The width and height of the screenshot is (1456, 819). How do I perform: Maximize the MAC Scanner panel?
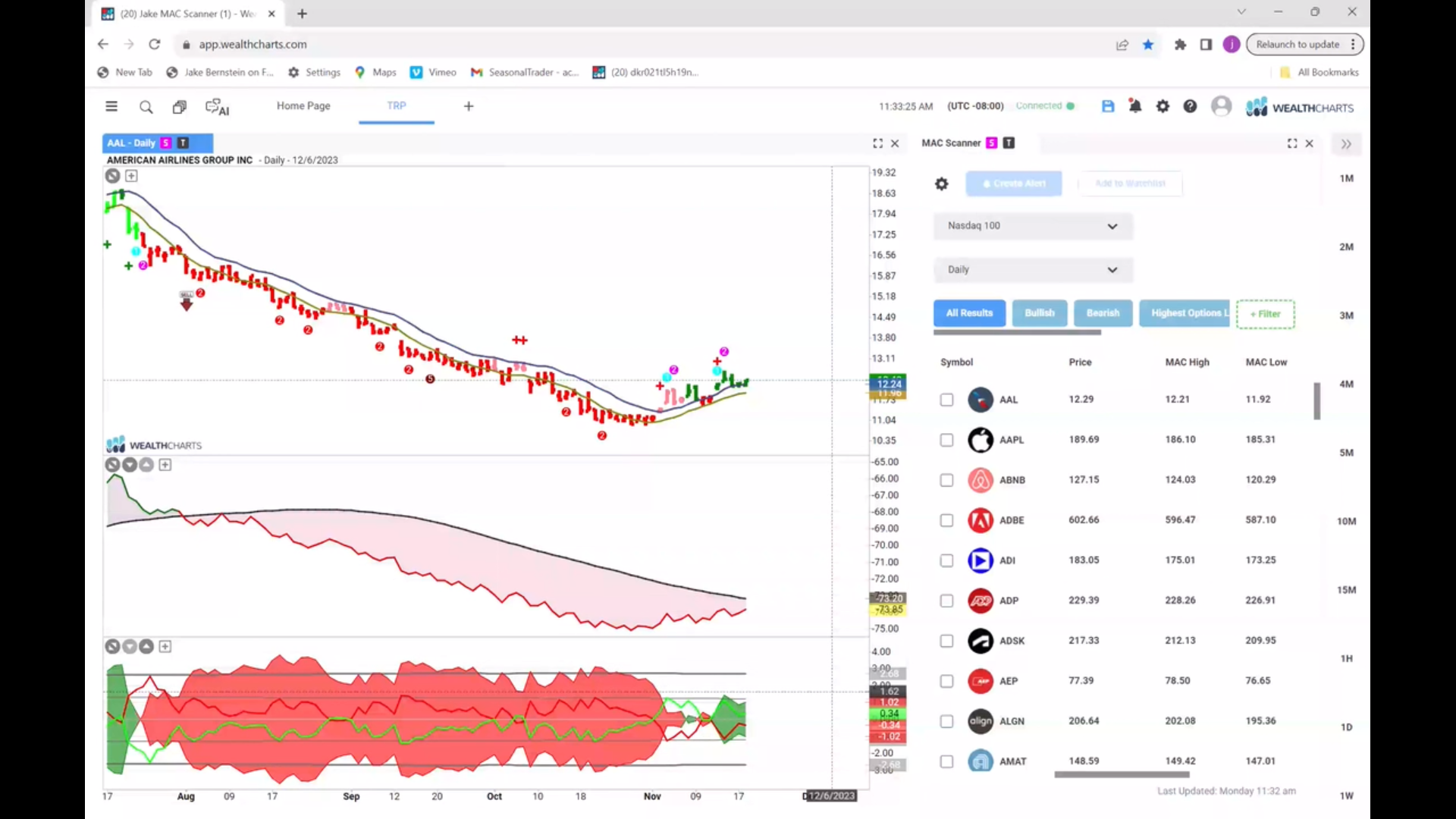[x=1292, y=143]
